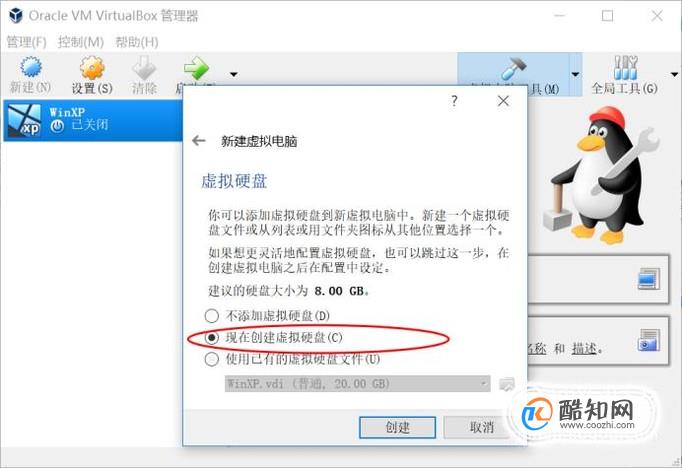
Task: Open the 管理(F) menu
Action: click(27, 42)
